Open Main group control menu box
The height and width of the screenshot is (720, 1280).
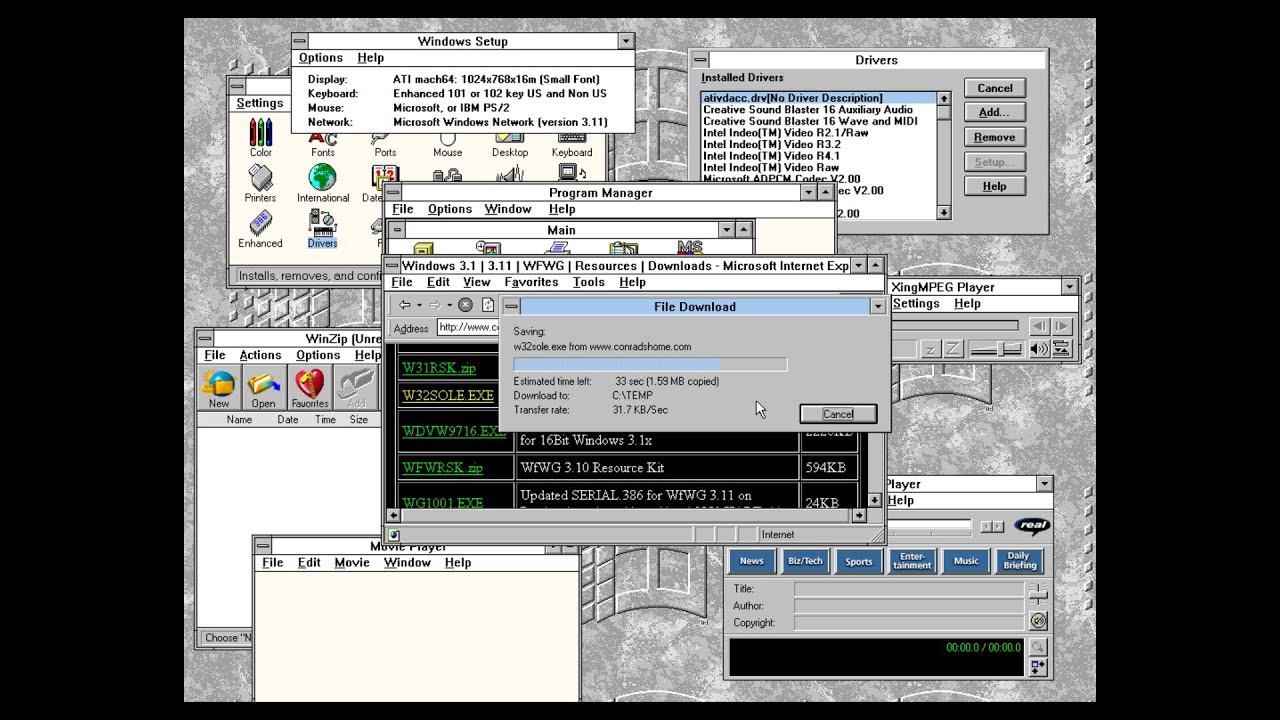coord(397,230)
